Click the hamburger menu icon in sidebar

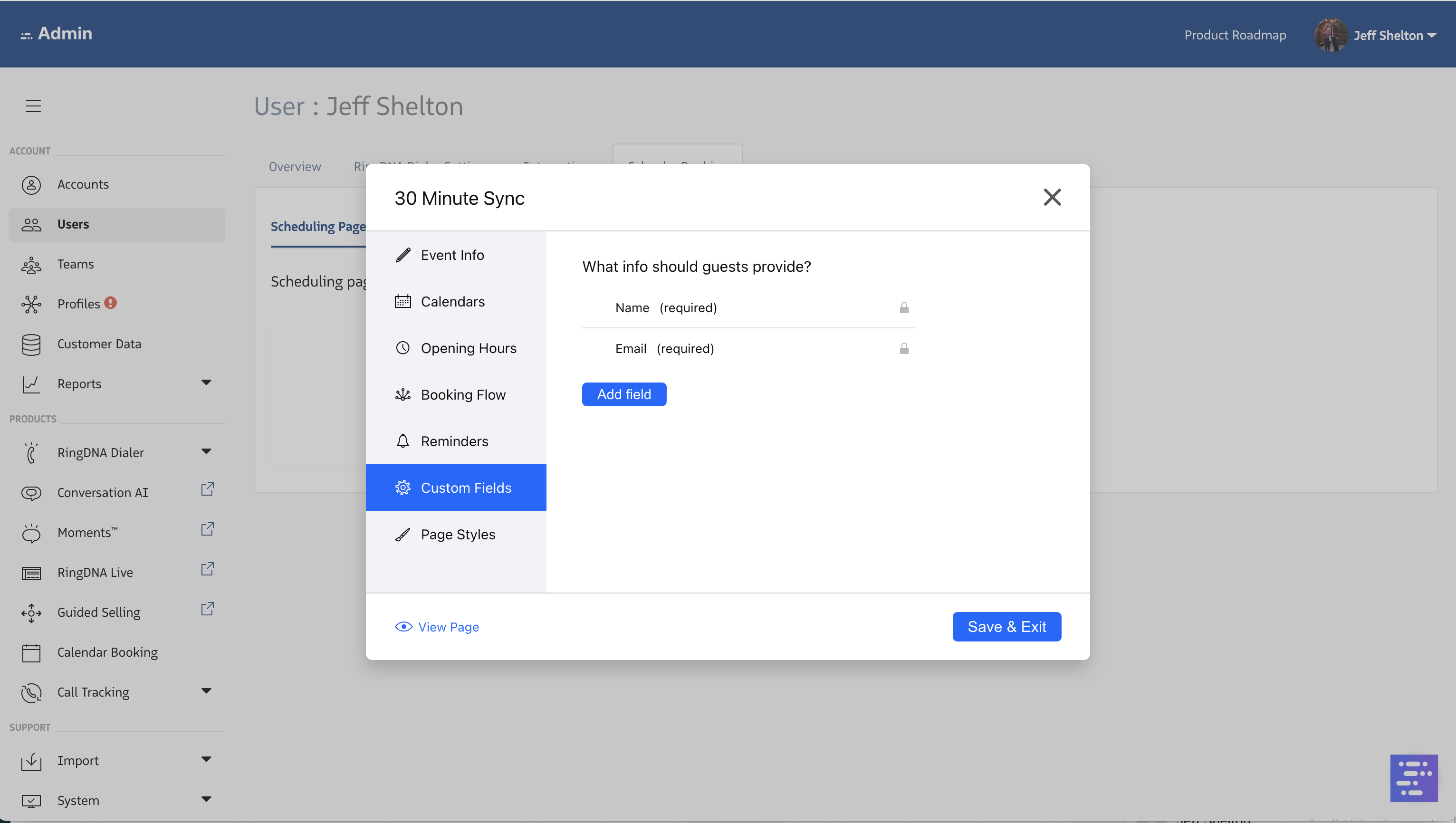(33, 105)
